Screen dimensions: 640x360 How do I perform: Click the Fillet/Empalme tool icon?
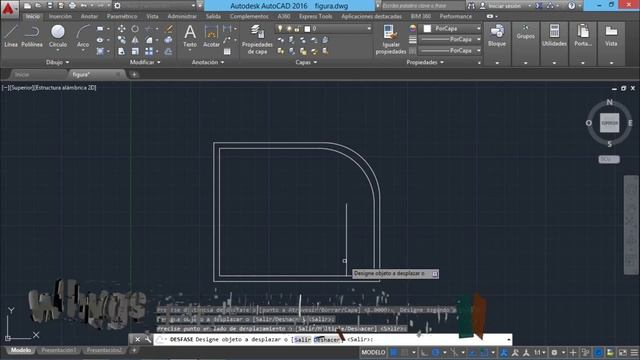pyautogui.click(x=149, y=40)
